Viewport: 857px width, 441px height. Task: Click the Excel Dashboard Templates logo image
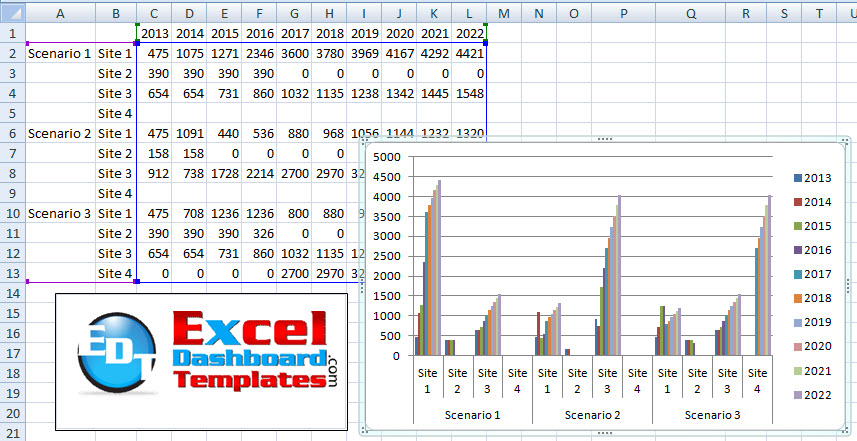(201, 361)
